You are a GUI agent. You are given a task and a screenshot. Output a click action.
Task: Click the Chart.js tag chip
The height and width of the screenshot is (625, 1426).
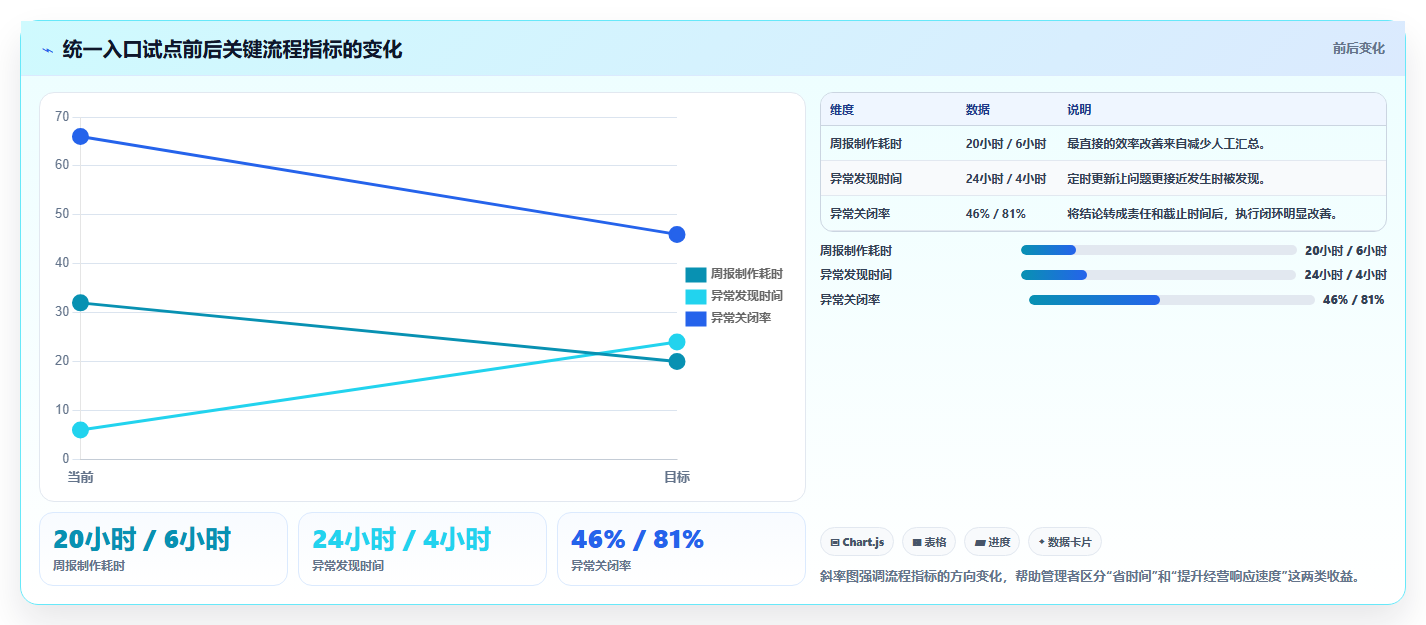[857, 542]
